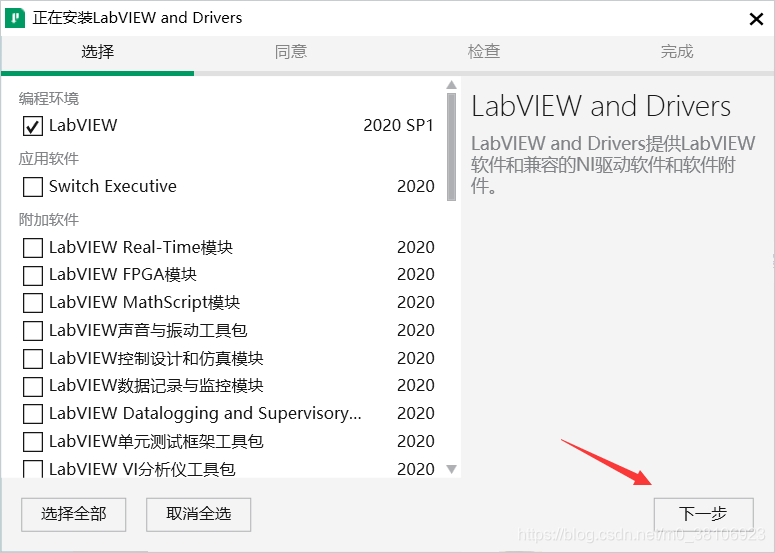This screenshot has height=553, width=775.
Task: Click the 应用软件 section heading
Action: point(49,159)
